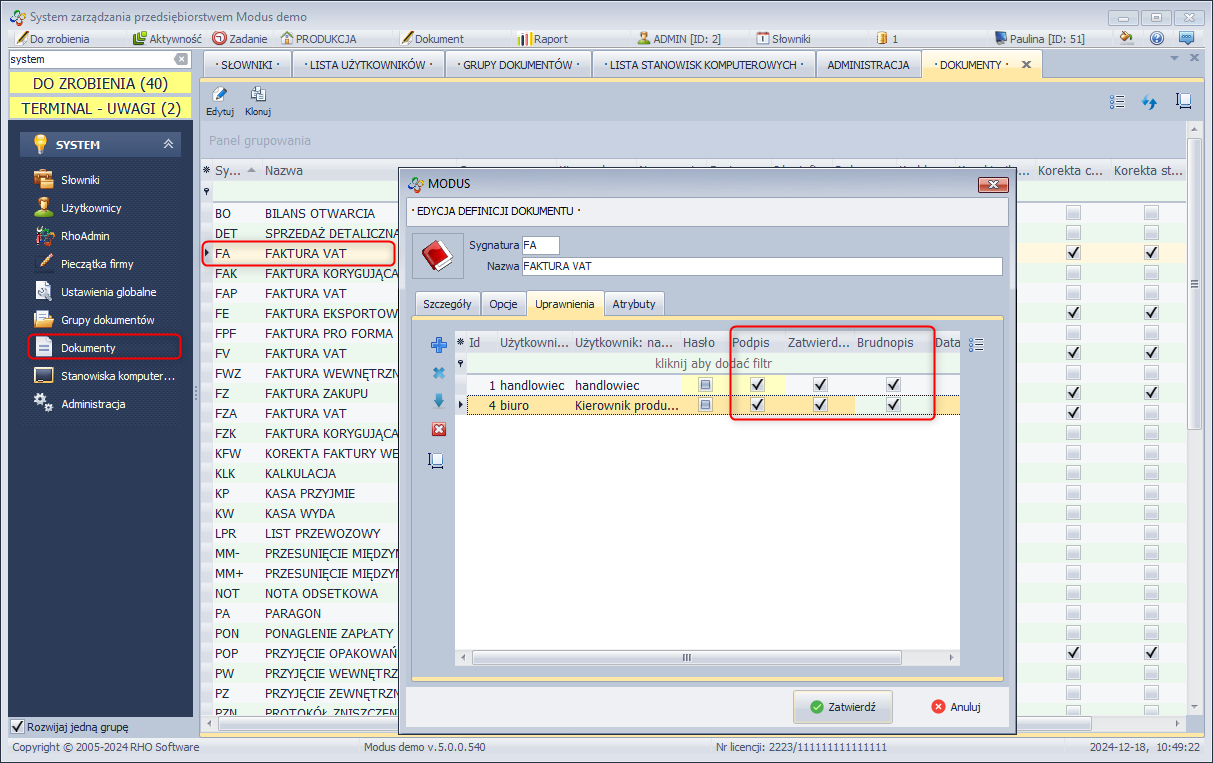This screenshot has height=763, width=1213.
Task: Click the Klonuj clone icon
Action: point(258,95)
